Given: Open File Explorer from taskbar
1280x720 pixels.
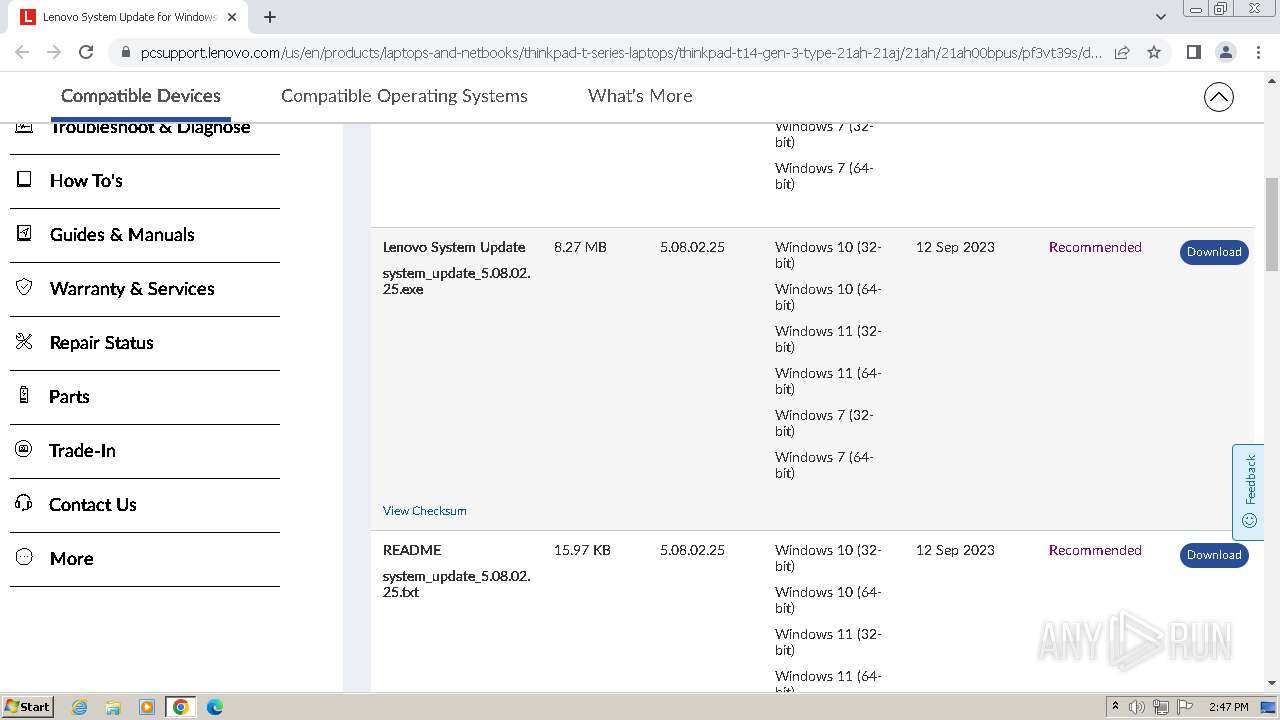Looking at the screenshot, I should tap(113, 707).
